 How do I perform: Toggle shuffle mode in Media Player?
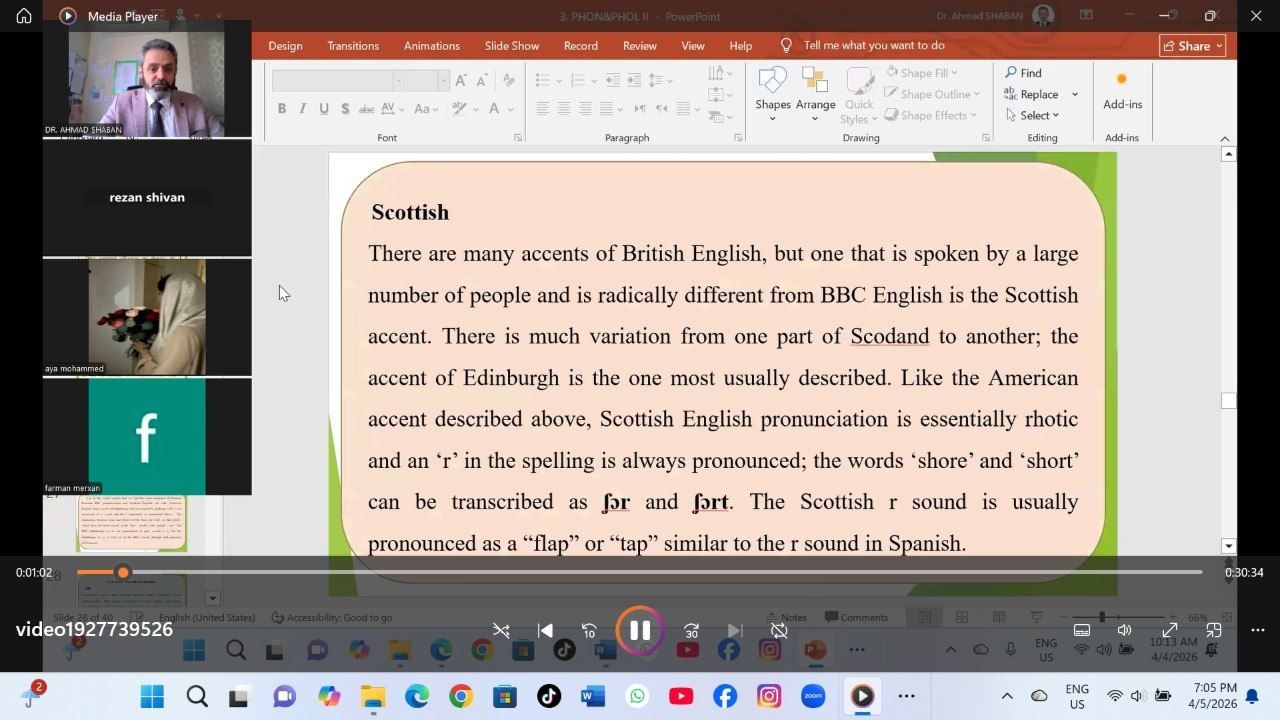501,630
